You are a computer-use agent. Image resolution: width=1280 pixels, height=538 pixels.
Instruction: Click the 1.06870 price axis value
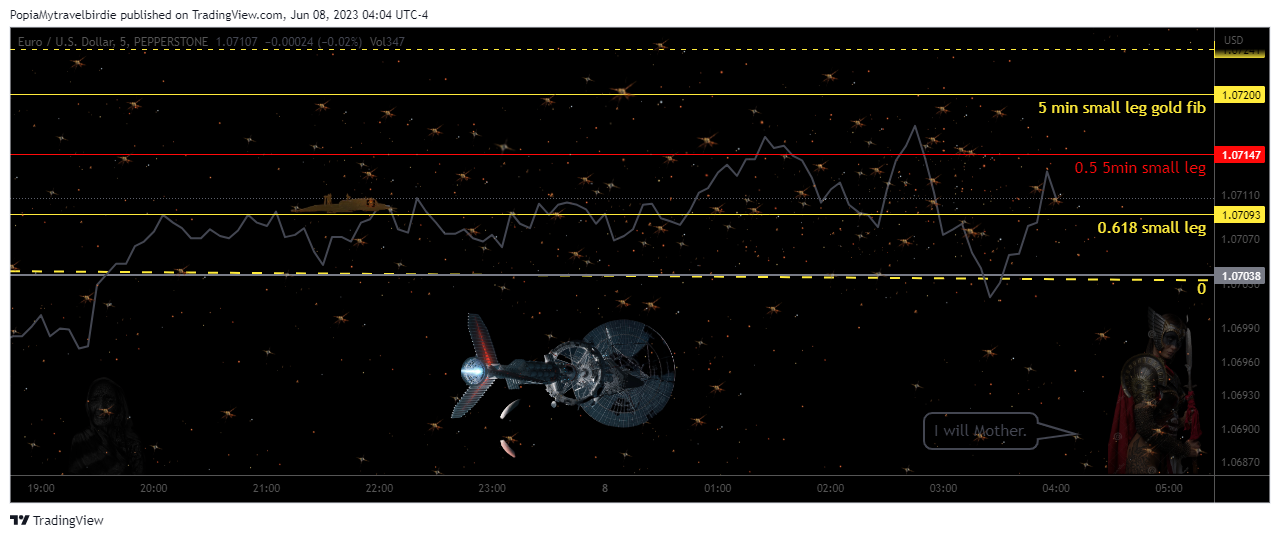point(1240,462)
